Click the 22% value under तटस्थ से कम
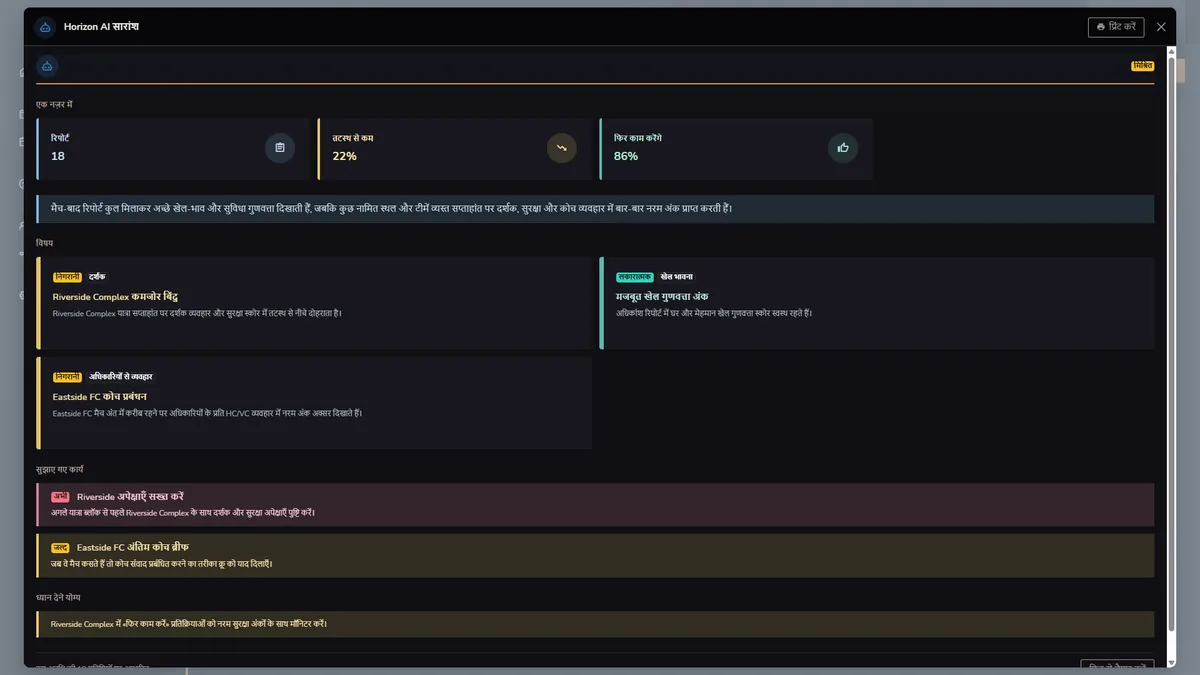This screenshot has height=675, width=1200. 345,156
